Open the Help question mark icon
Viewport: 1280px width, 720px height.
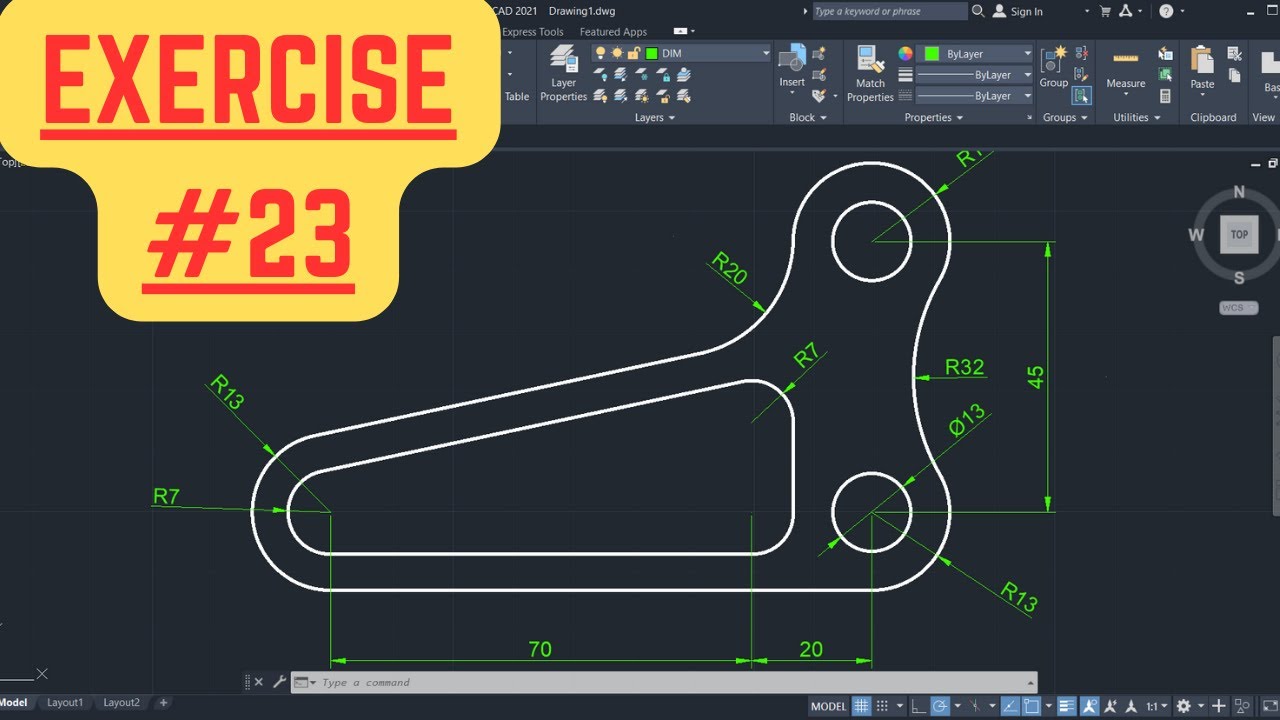1166,11
